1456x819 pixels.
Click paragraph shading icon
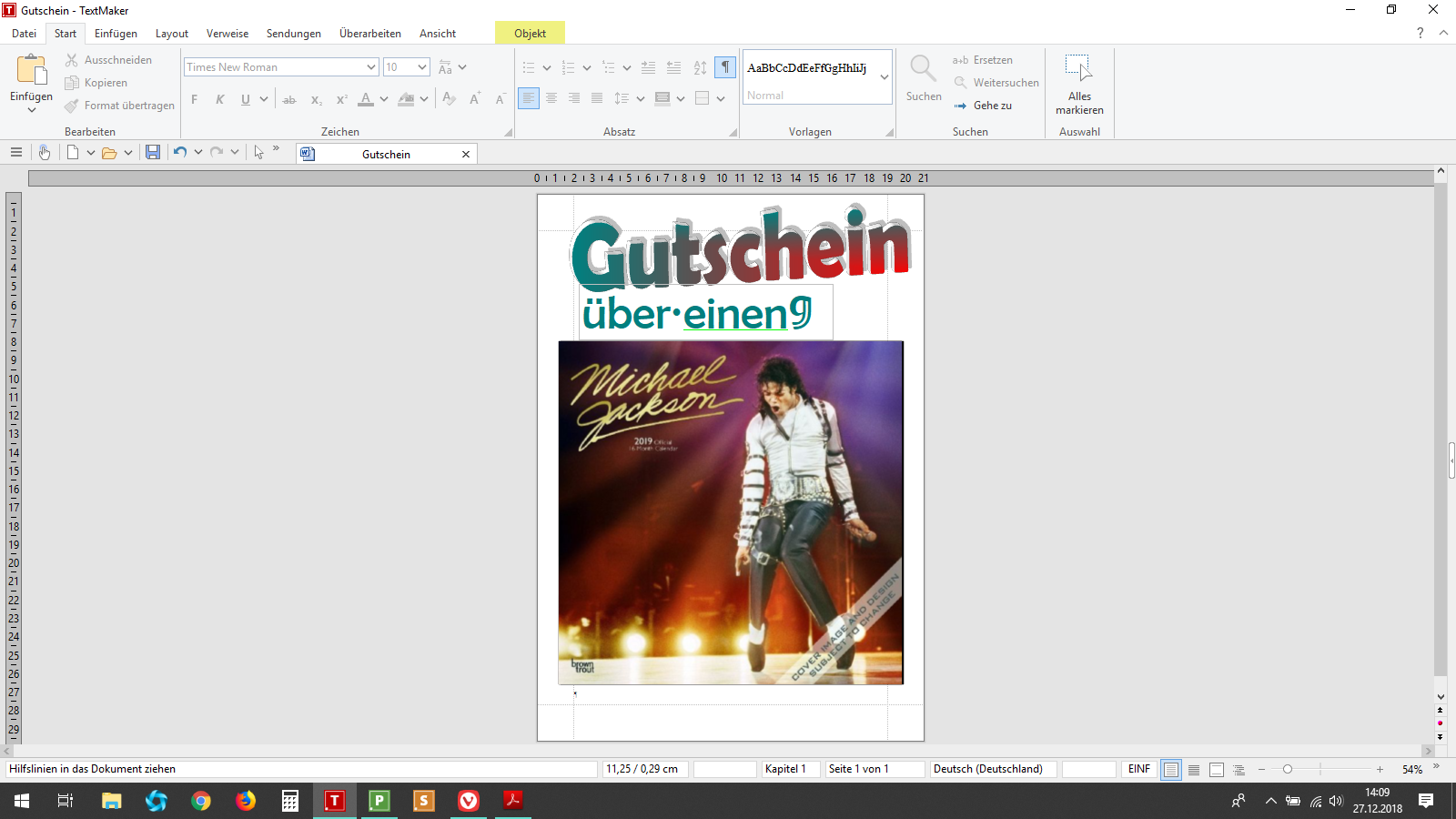tap(662, 98)
